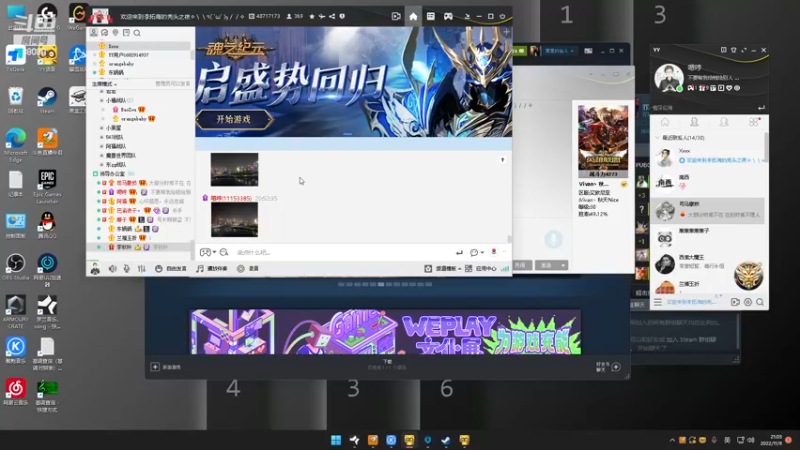Switch to the home tab in YY friends window
The width and height of the screenshot is (800, 450).
point(665,122)
